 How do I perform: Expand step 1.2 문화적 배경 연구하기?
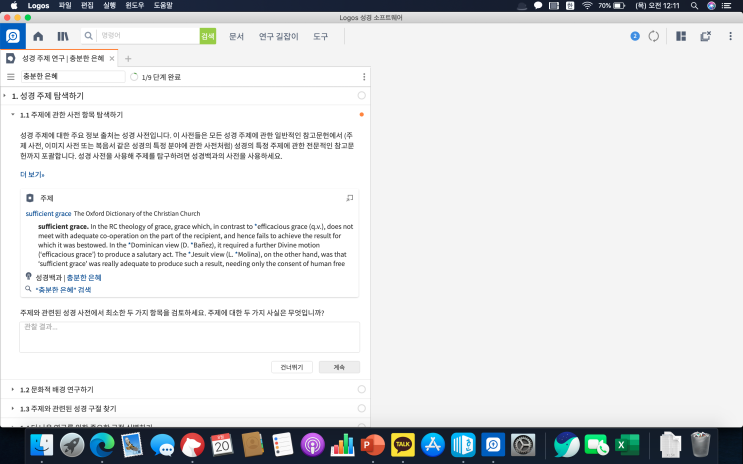tap(13, 389)
